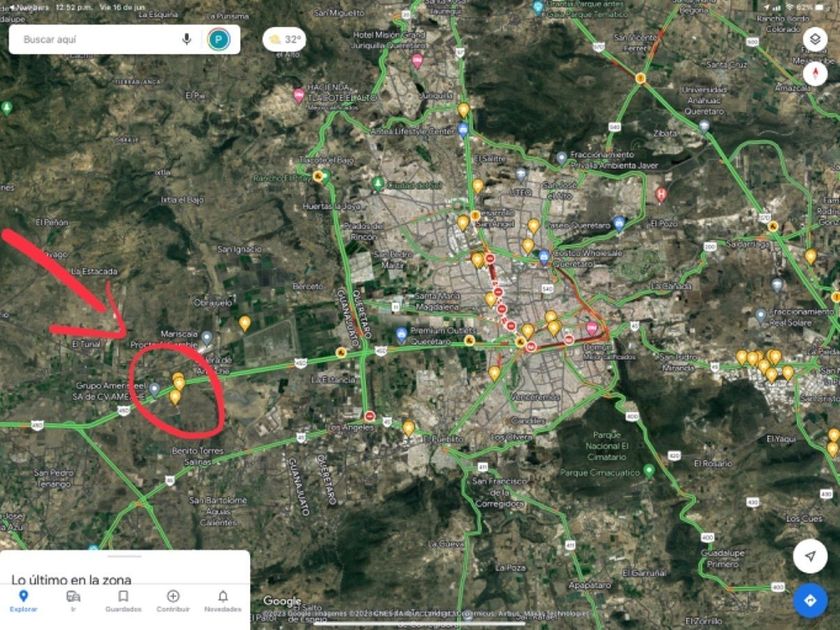Open the Guardados tab
840x630 pixels.
coord(123,601)
